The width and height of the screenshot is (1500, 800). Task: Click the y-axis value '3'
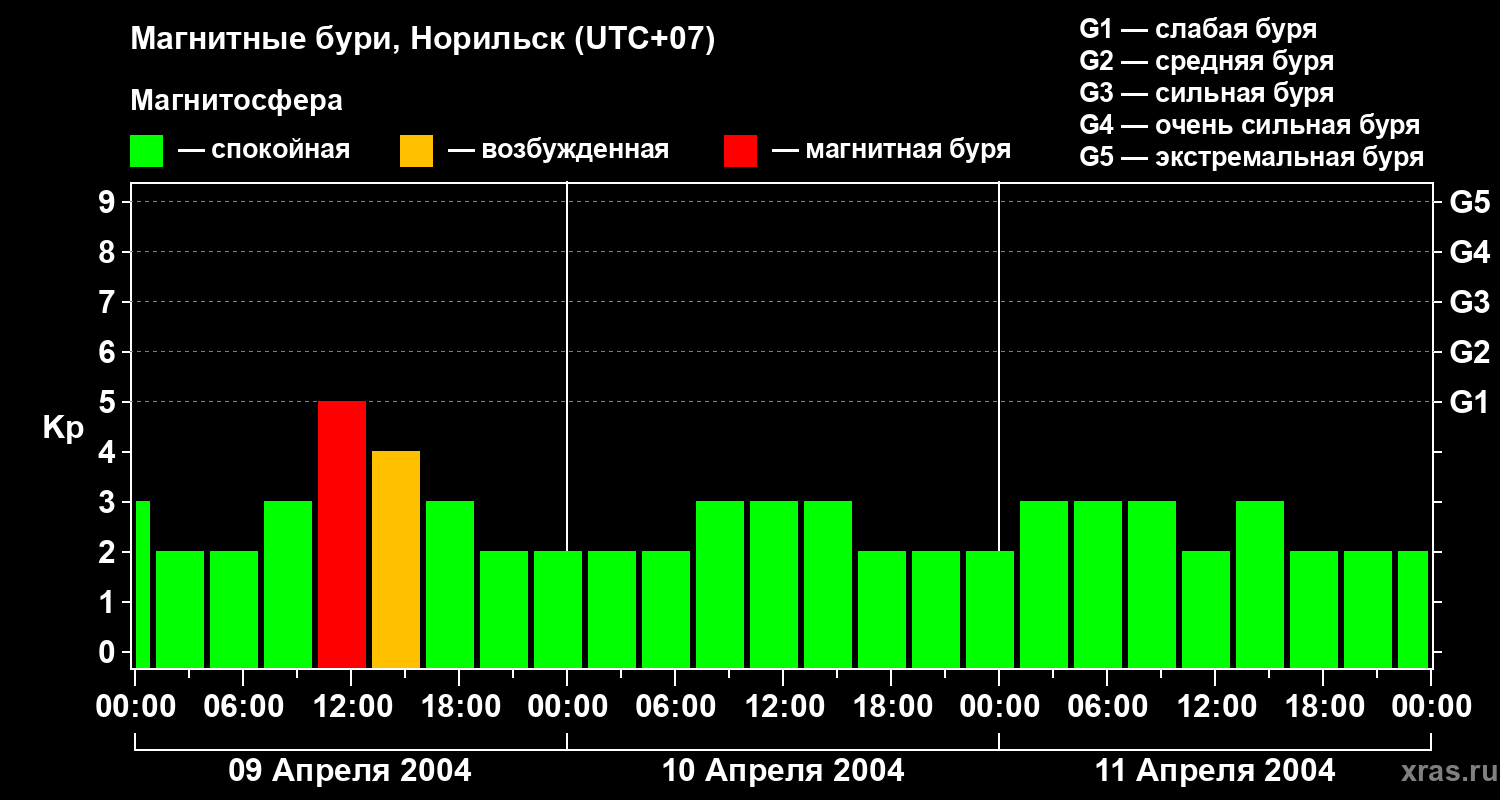tap(109, 502)
